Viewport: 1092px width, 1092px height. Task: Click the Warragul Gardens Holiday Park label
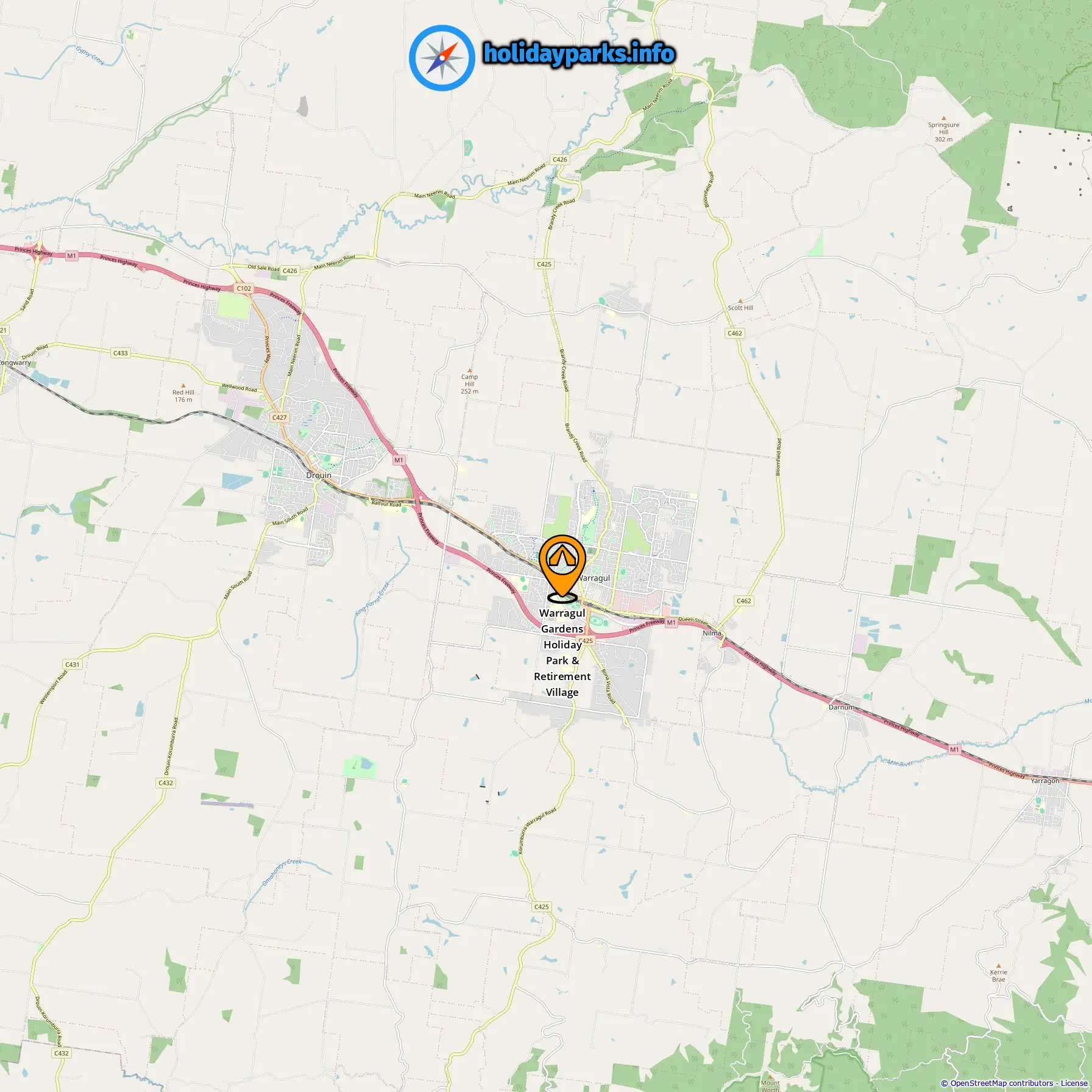pyautogui.click(x=562, y=653)
